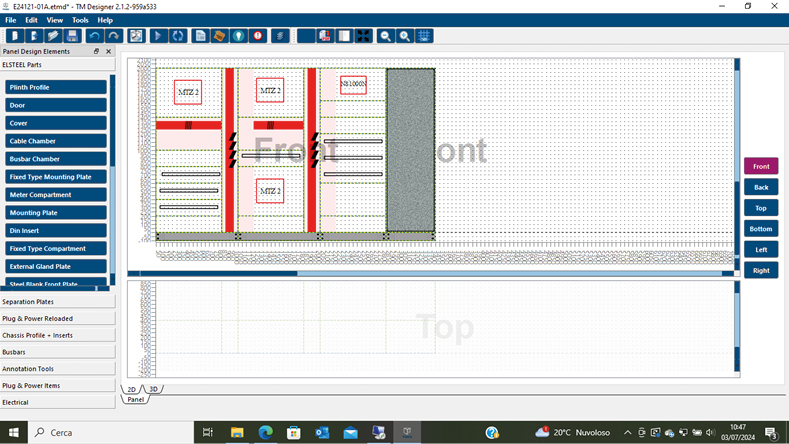
Task: Click the red alert warning icon
Action: 258,36
